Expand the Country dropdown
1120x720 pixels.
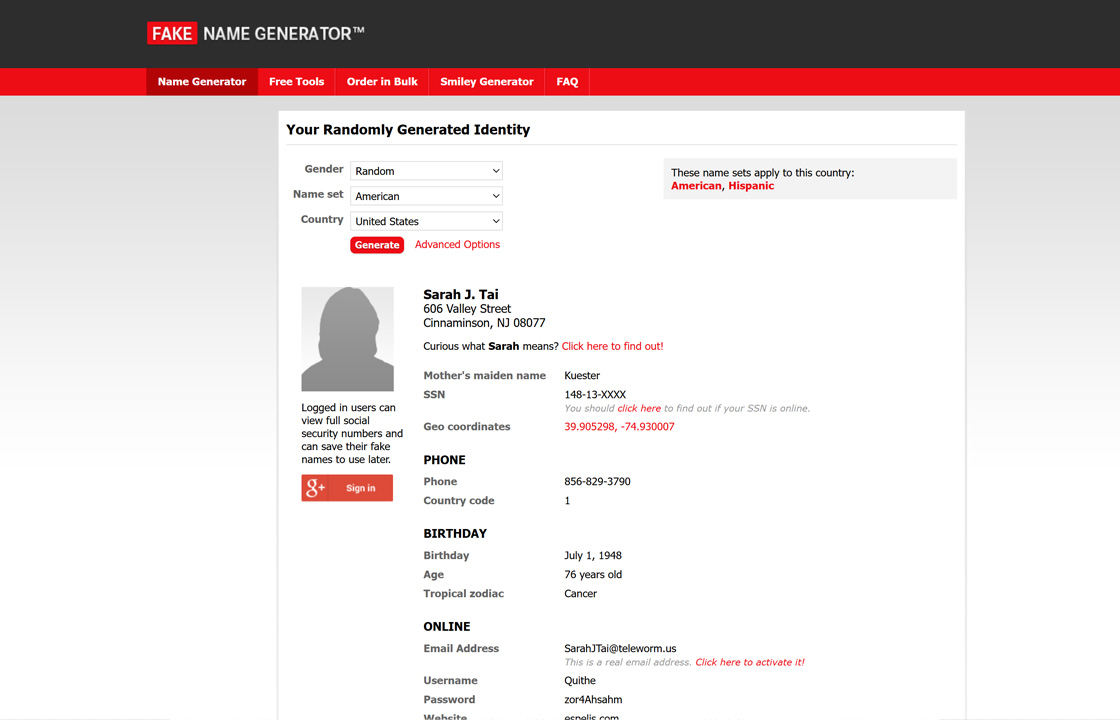[x=426, y=221]
